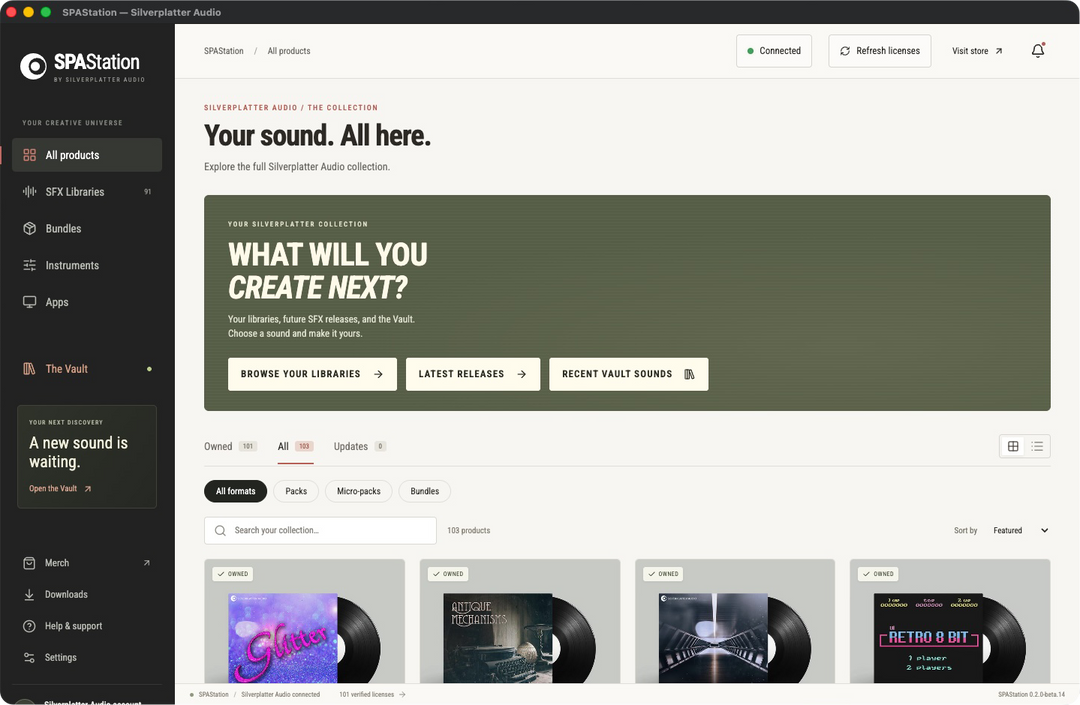Viewport: 1080px width, 705px height.
Task: Click the Search your collection field
Action: [x=320, y=530]
